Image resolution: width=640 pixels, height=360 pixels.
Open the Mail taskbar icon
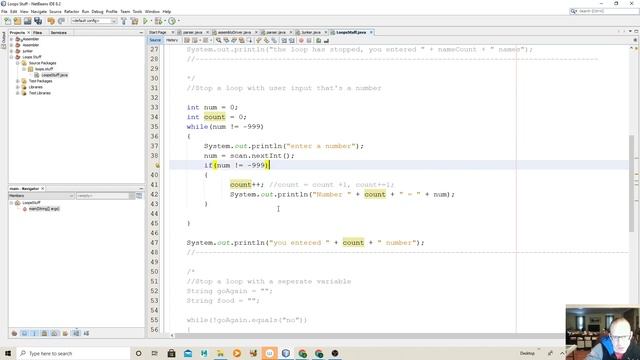click(x=188, y=353)
